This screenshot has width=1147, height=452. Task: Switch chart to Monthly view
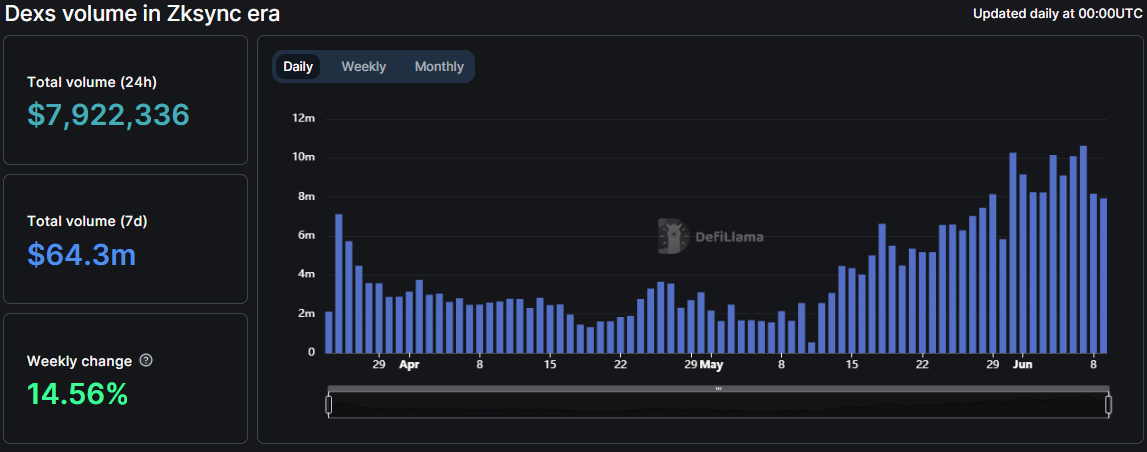click(x=439, y=67)
